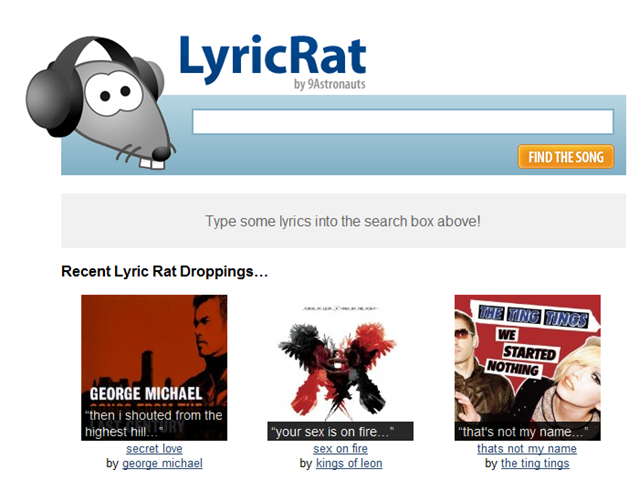Screen dimensions: 639x480
Task: Follow the 'the ting tings' artist link
Action: click(535, 463)
